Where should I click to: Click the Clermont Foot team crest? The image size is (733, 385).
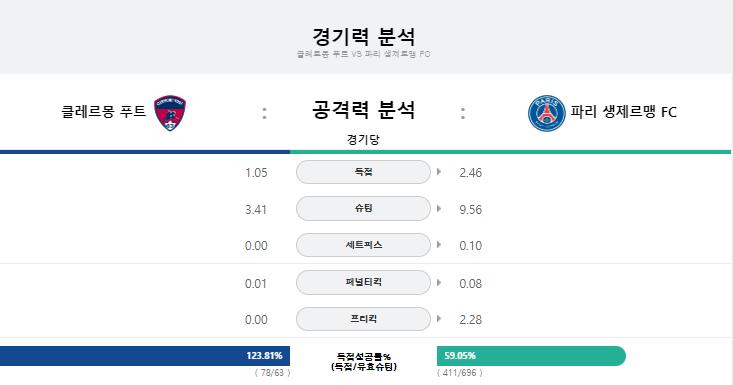(170, 113)
